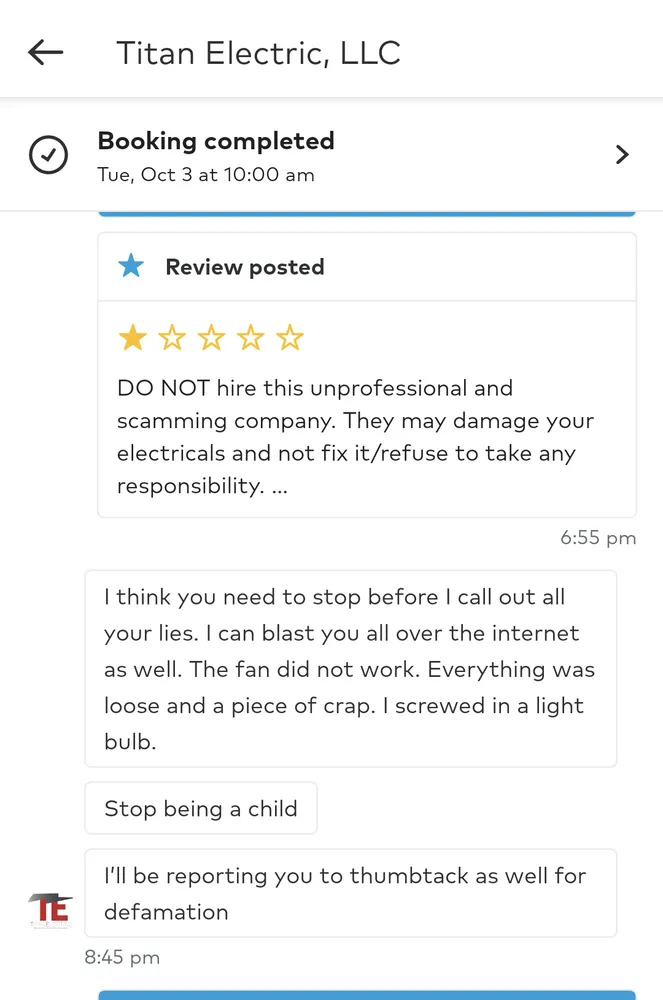This screenshot has width=663, height=1000.
Task: Click the second empty rating star
Action: (x=172, y=338)
